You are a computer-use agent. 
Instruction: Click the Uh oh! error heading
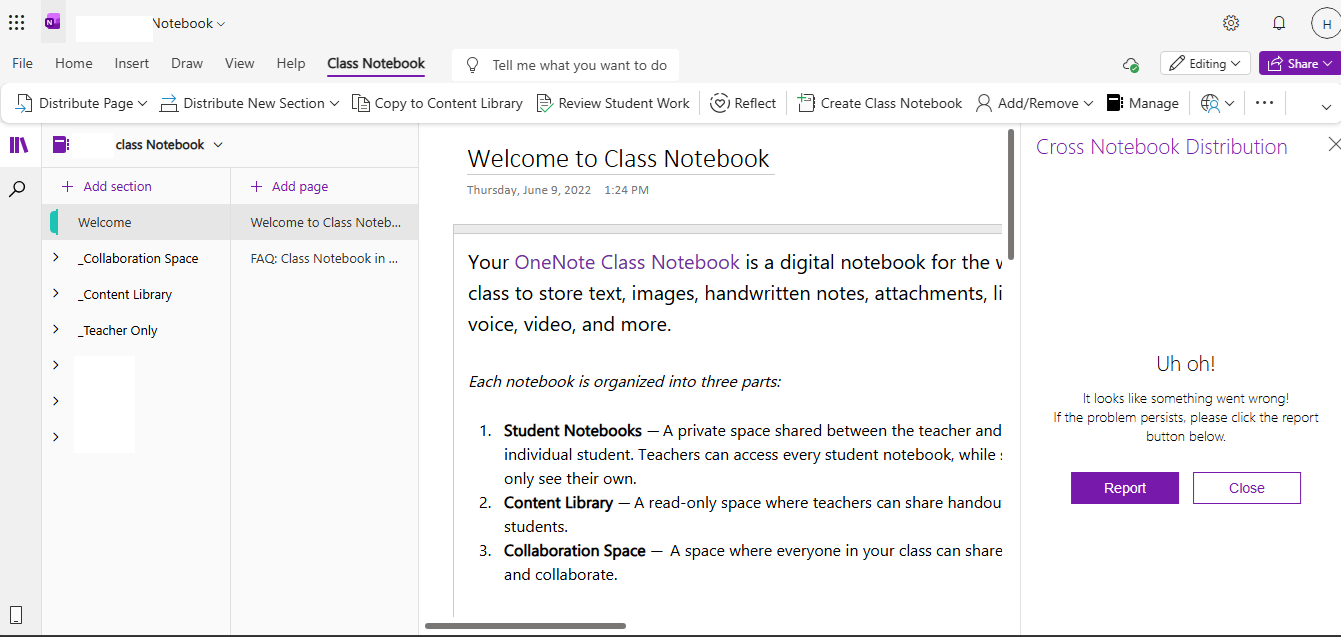coord(1186,364)
